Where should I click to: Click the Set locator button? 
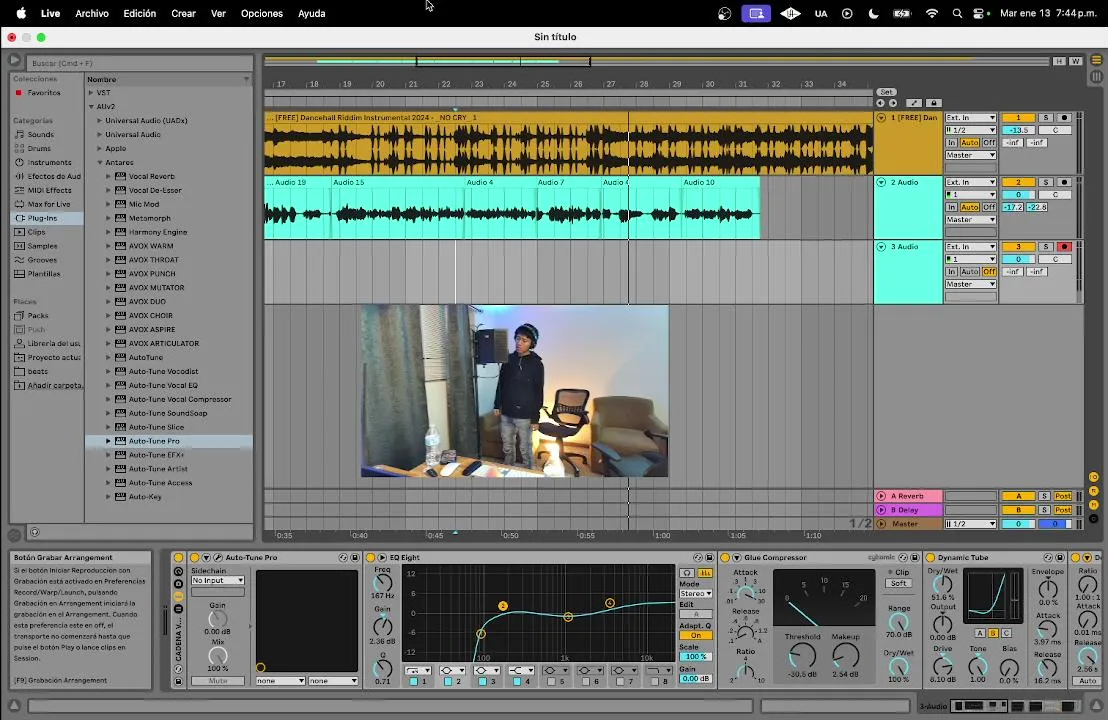886,93
